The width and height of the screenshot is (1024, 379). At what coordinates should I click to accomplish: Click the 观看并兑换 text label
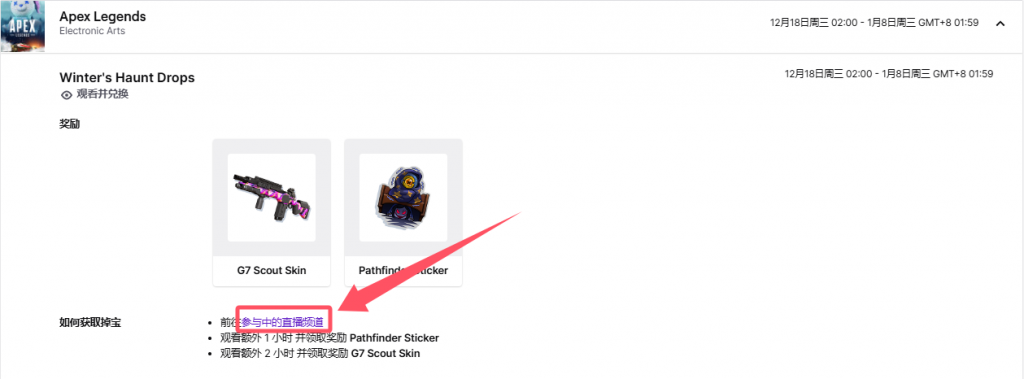pyautogui.click(x=103, y=94)
